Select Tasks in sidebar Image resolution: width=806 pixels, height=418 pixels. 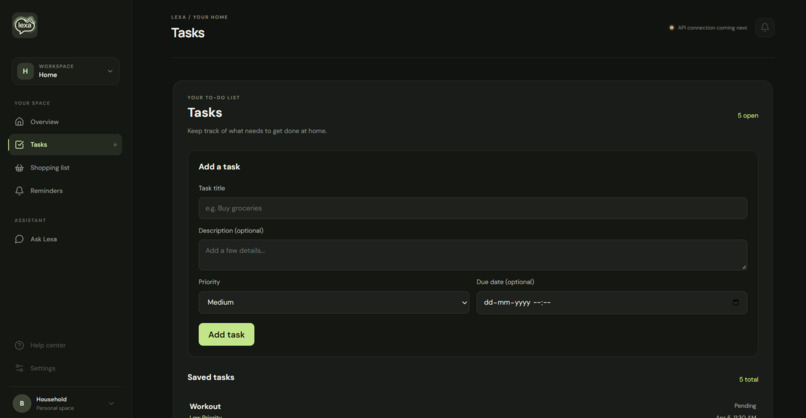[x=65, y=144]
